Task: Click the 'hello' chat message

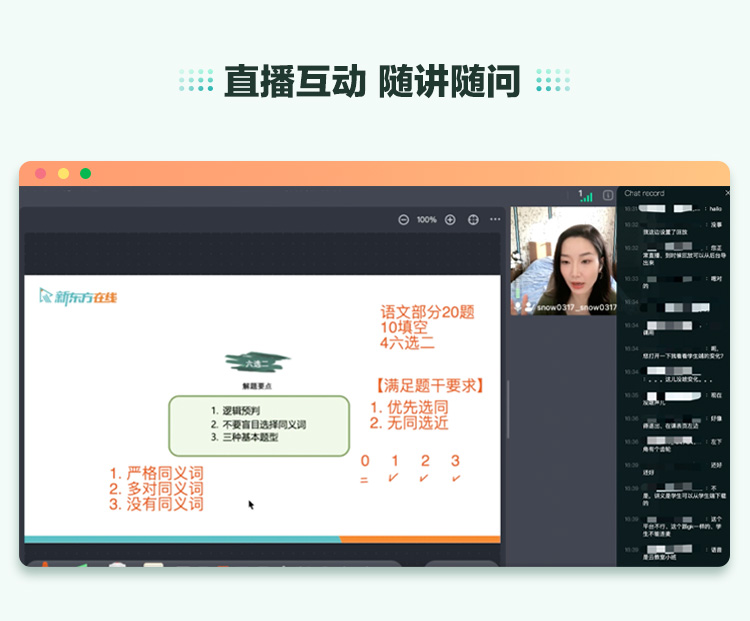Action: [714, 209]
